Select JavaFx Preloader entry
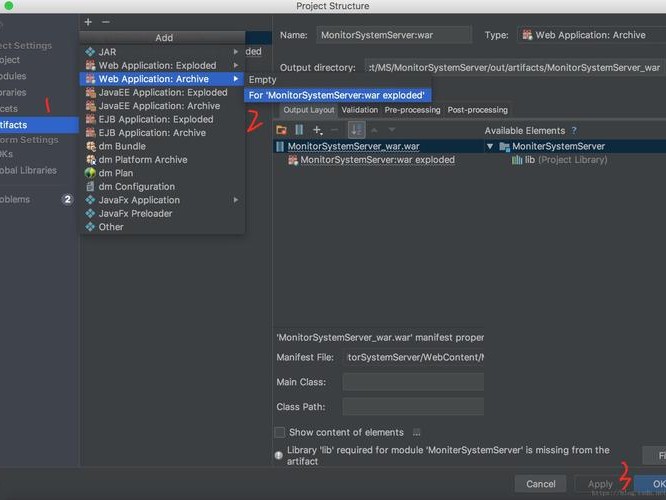The height and width of the screenshot is (500, 666). coord(162,214)
